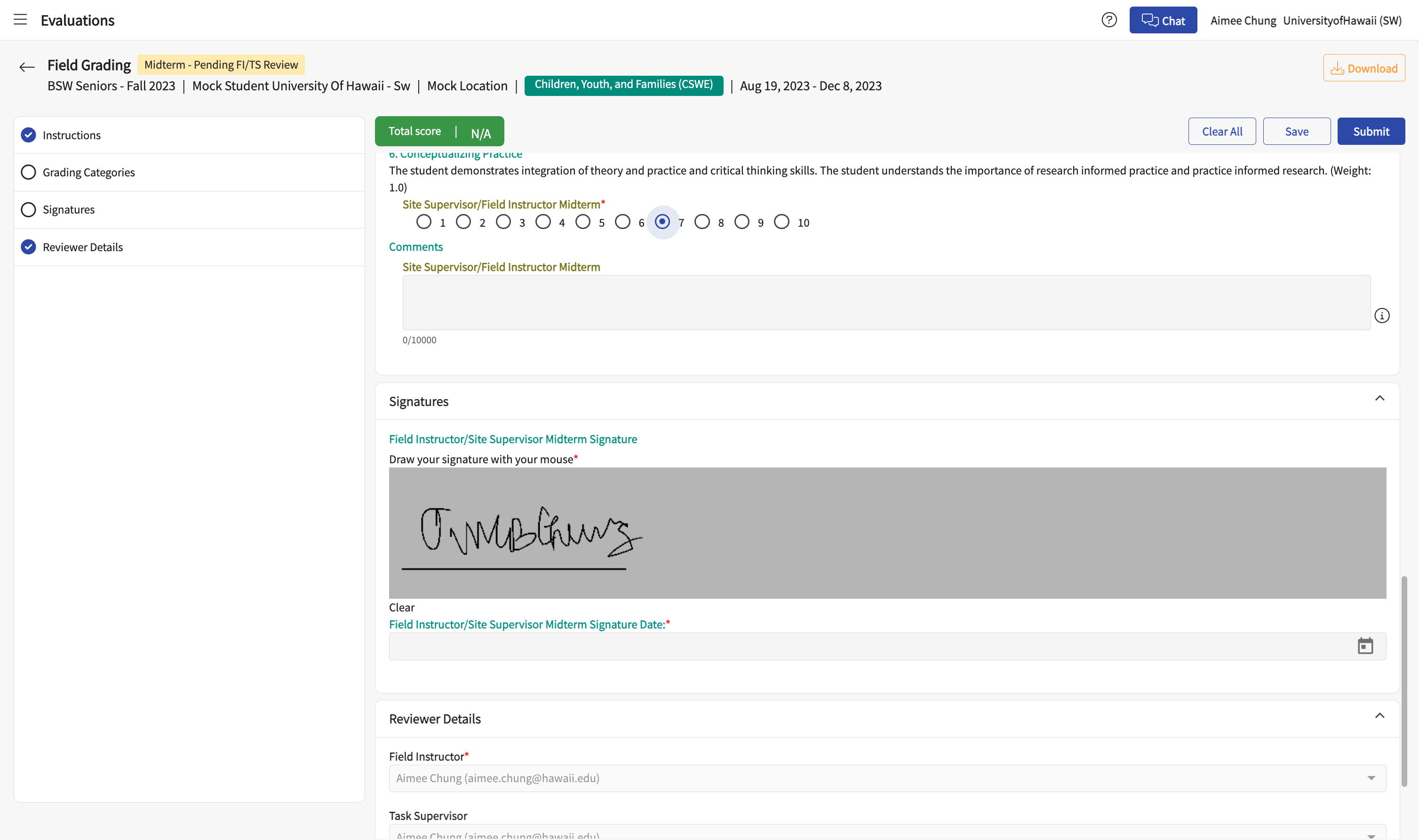The width and height of the screenshot is (1419, 840).
Task: Click the UniversityofHawaii (SW) label
Action: 1342,20
